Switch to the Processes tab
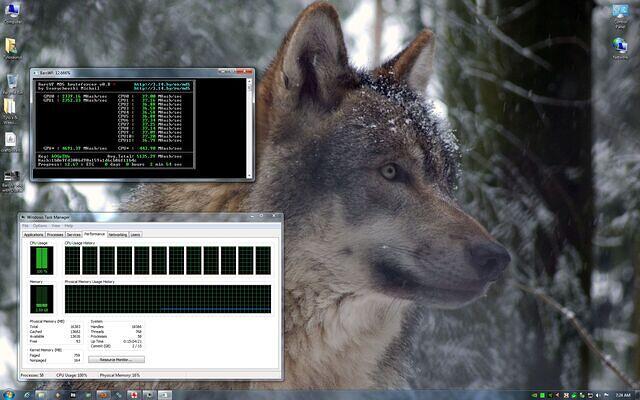The height and width of the screenshot is (400, 640). pyautogui.click(x=55, y=234)
